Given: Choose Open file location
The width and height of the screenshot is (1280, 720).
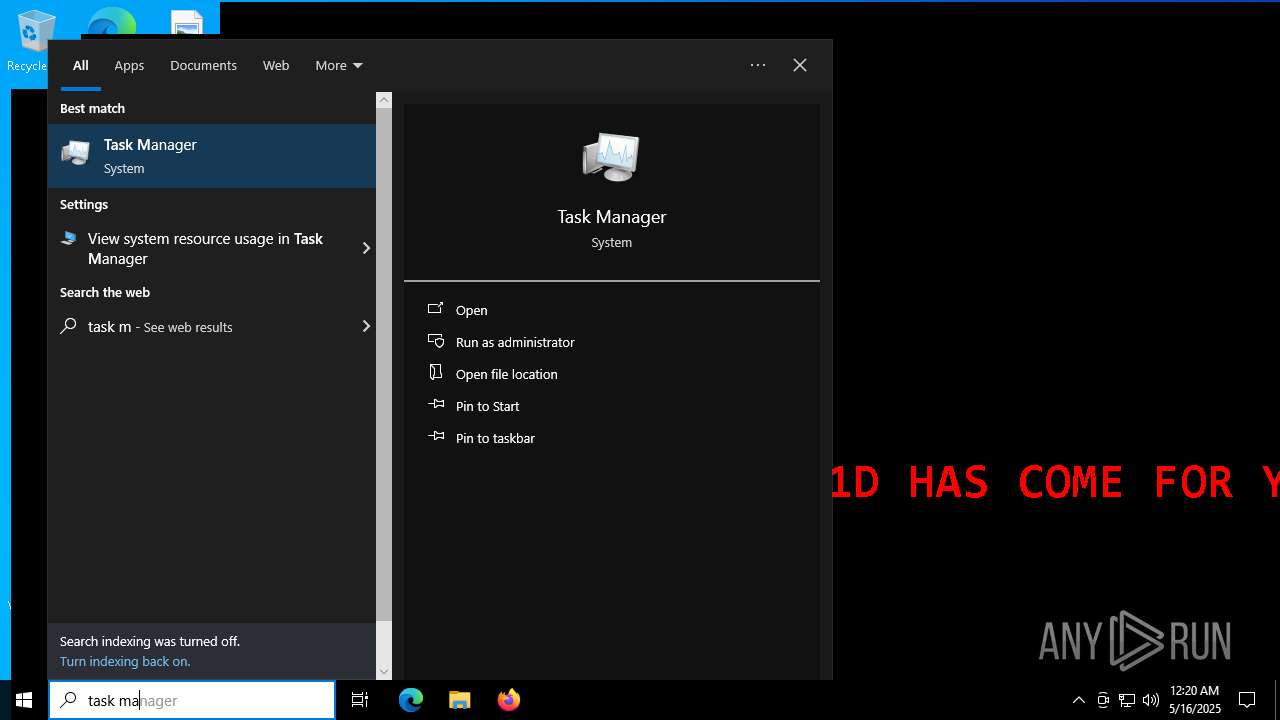Looking at the screenshot, I should point(506,374).
